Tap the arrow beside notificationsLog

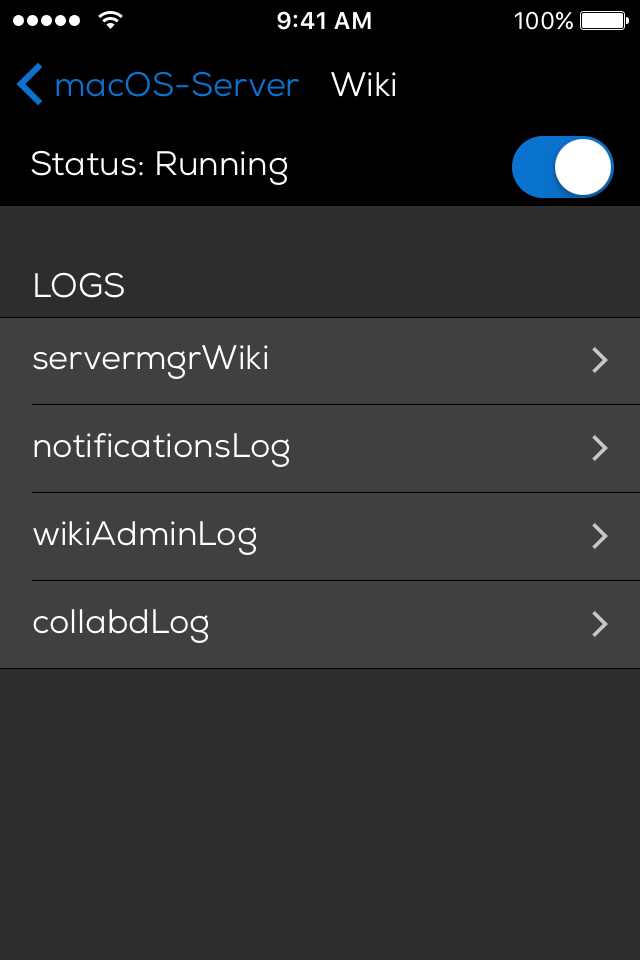pyautogui.click(x=600, y=448)
